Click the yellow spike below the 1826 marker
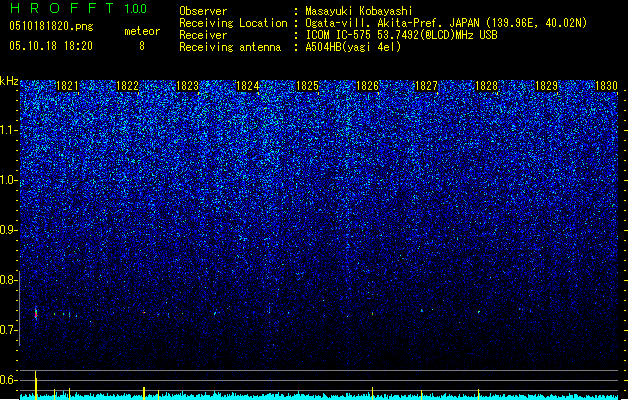629x400 pixels. 373,393
